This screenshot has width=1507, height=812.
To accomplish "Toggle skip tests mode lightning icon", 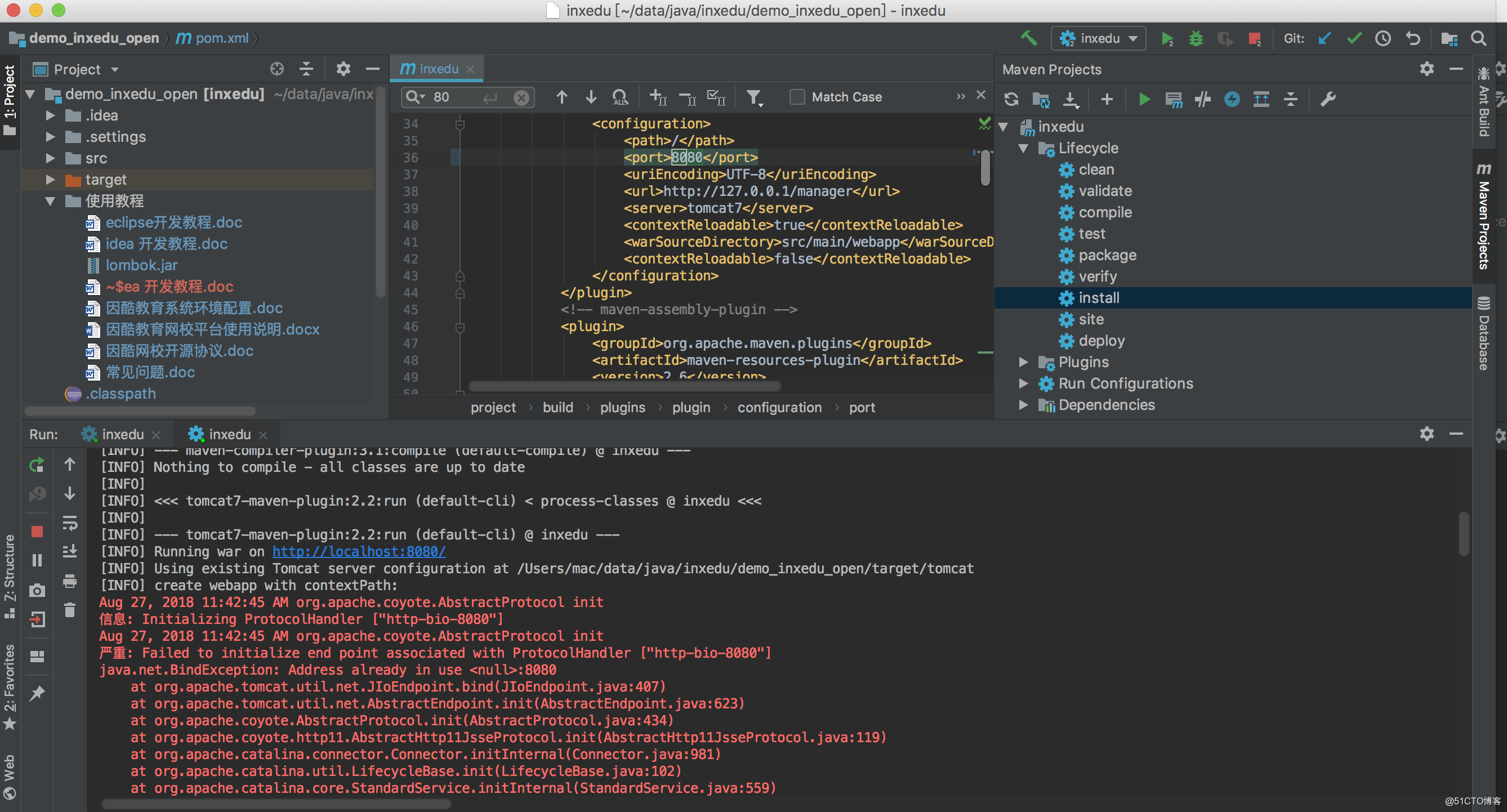I will (1232, 99).
